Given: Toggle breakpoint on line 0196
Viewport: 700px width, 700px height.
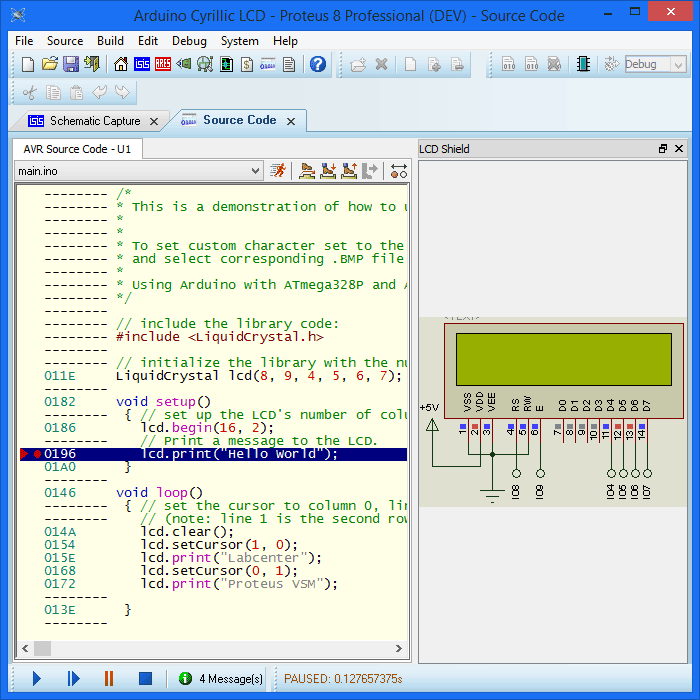Looking at the screenshot, I should (x=37, y=454).
